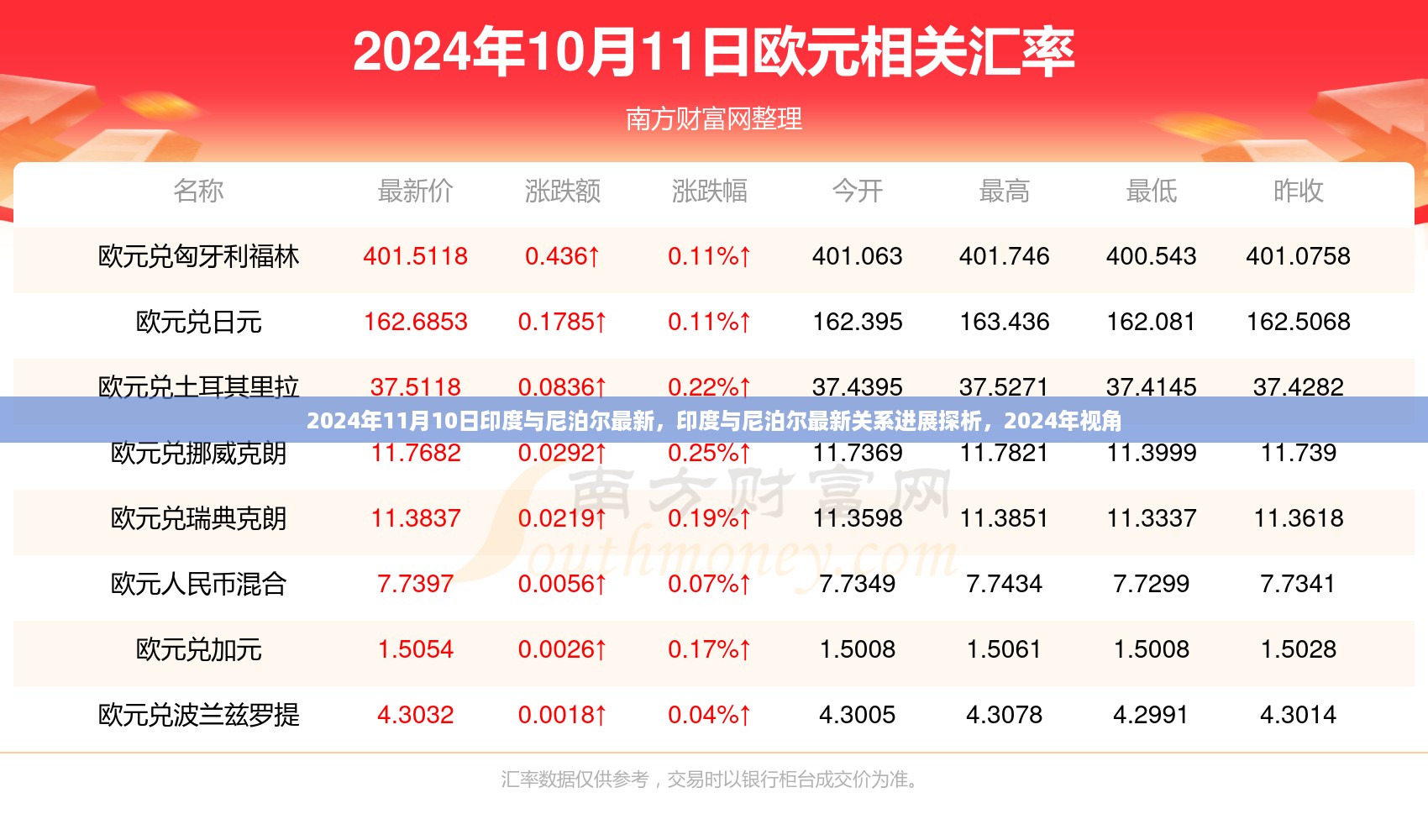
Task: Click the percentage 0.17%↑
Action: point(709,649)
